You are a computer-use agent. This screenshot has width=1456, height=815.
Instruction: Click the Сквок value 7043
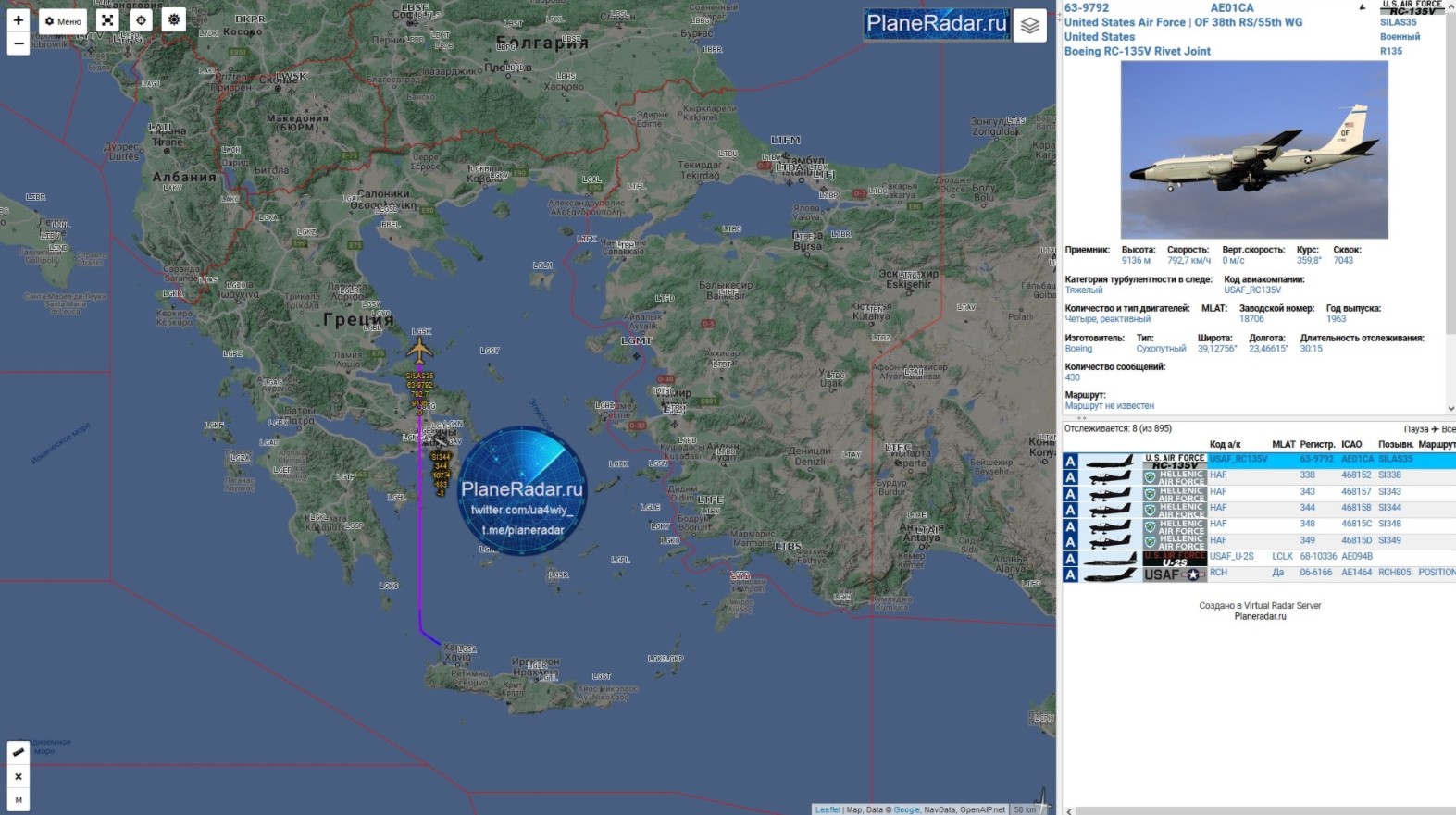[x=1343, y=261]
